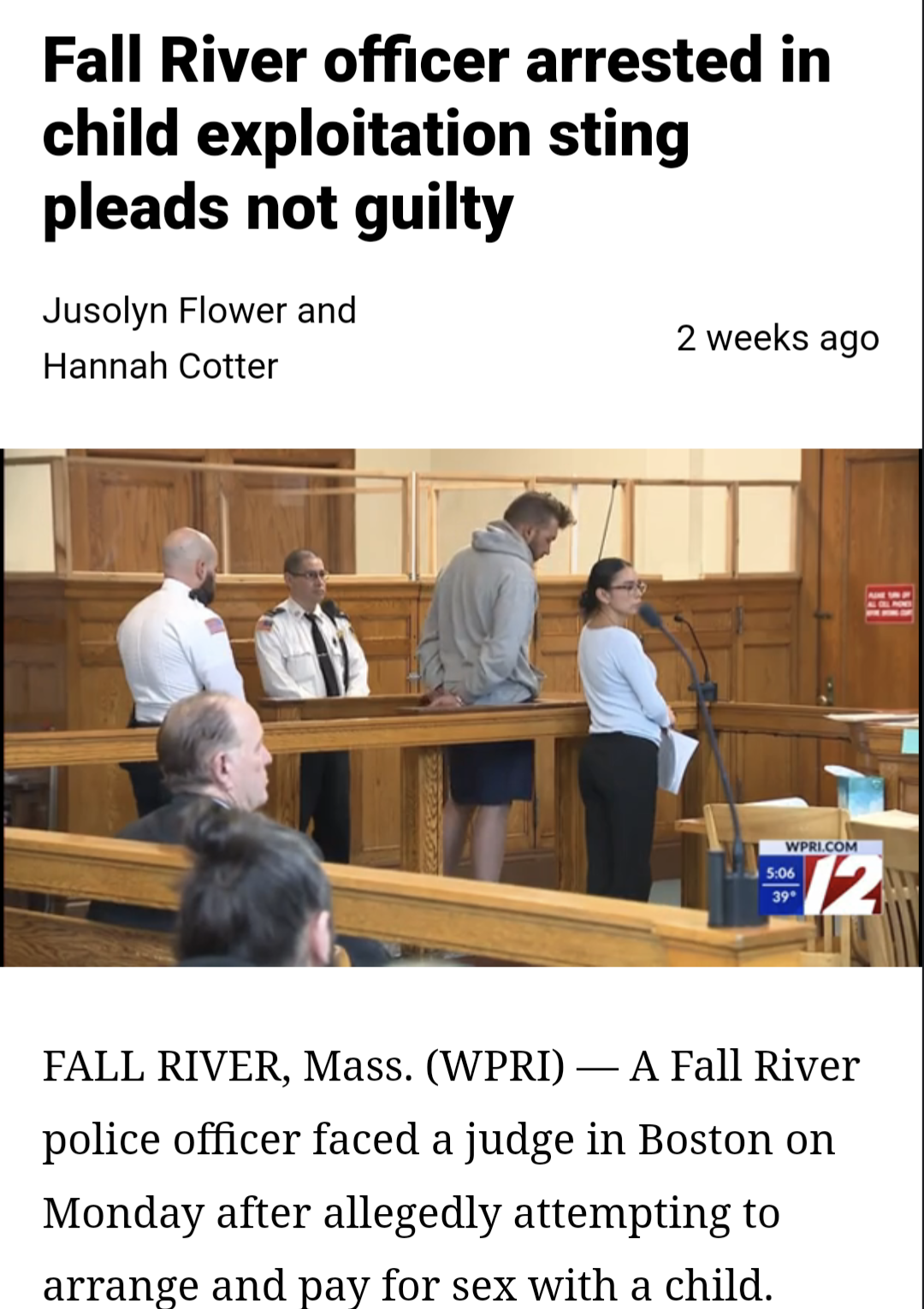Click the WPRI channel 12 logo watermark

(844, 885)
